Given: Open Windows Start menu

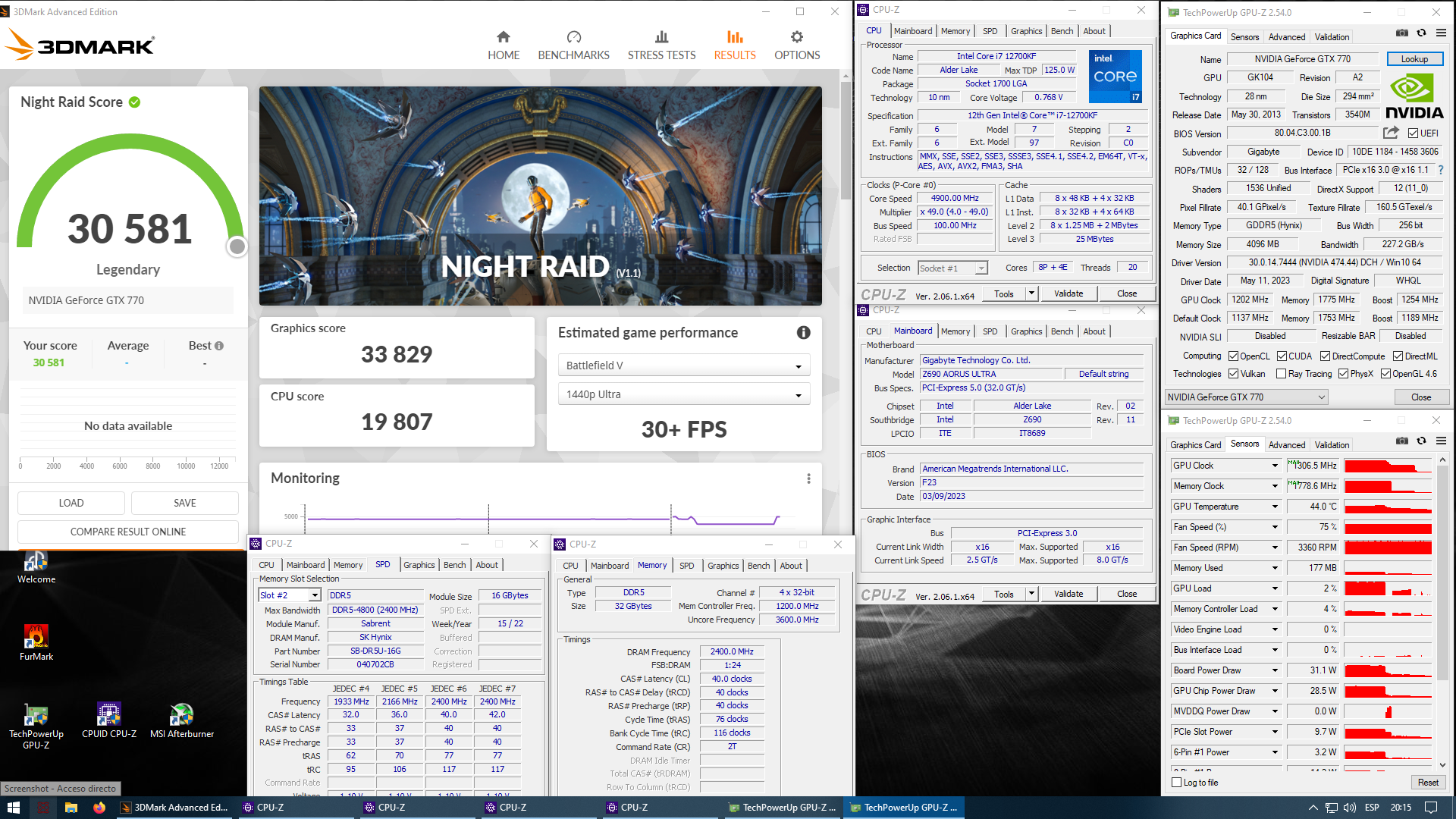Looking at the screenshot, I should [13, 808].
